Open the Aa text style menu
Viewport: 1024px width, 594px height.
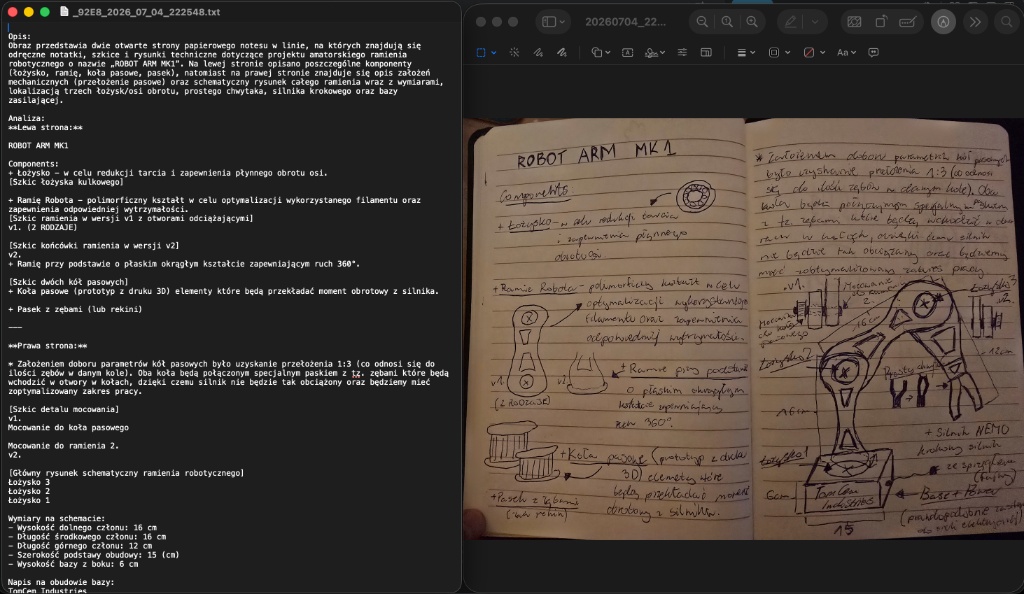846,52
